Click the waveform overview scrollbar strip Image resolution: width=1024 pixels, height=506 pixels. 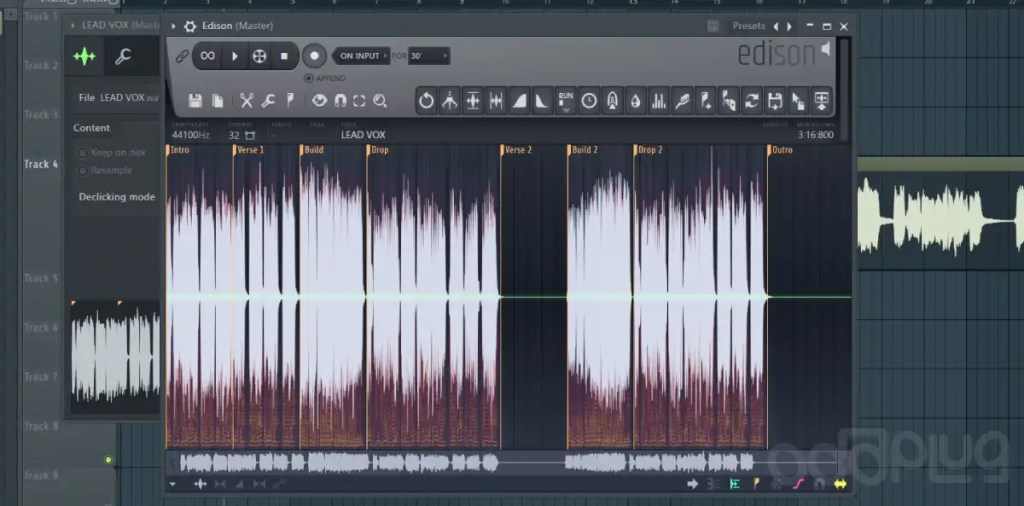(508, 464)
